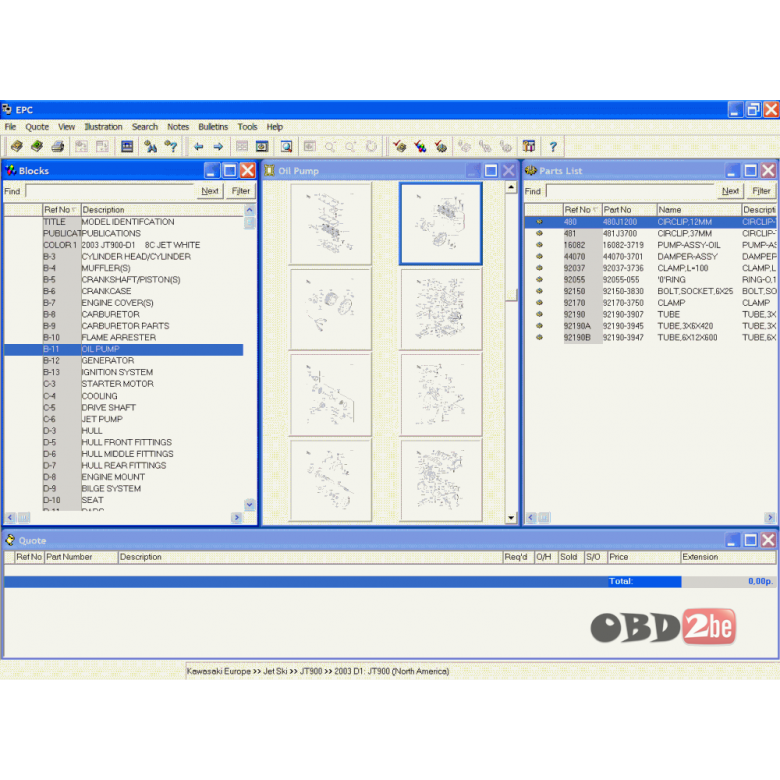The image size is (780, 780).
Task: Open the File menu
Action: pos(10,127)
